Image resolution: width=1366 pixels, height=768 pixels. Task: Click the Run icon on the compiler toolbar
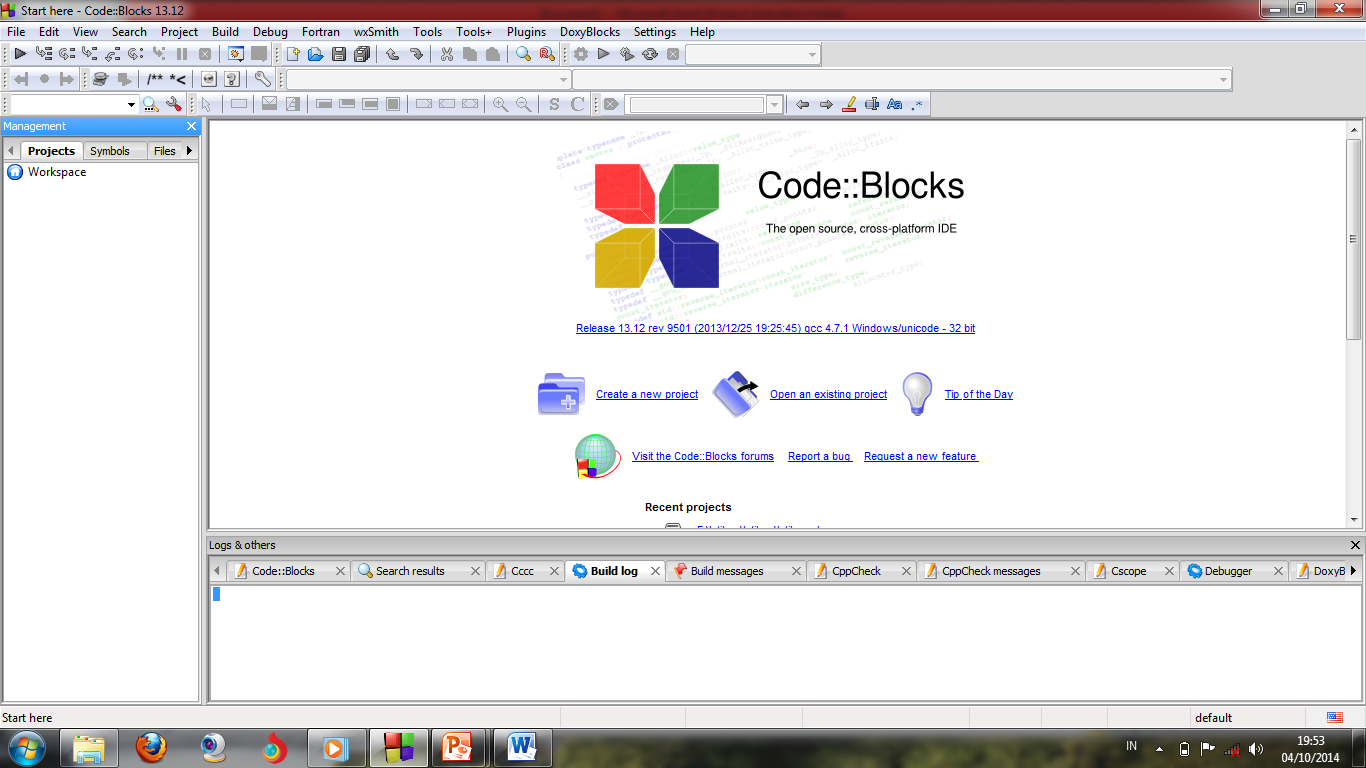[602, 54]
